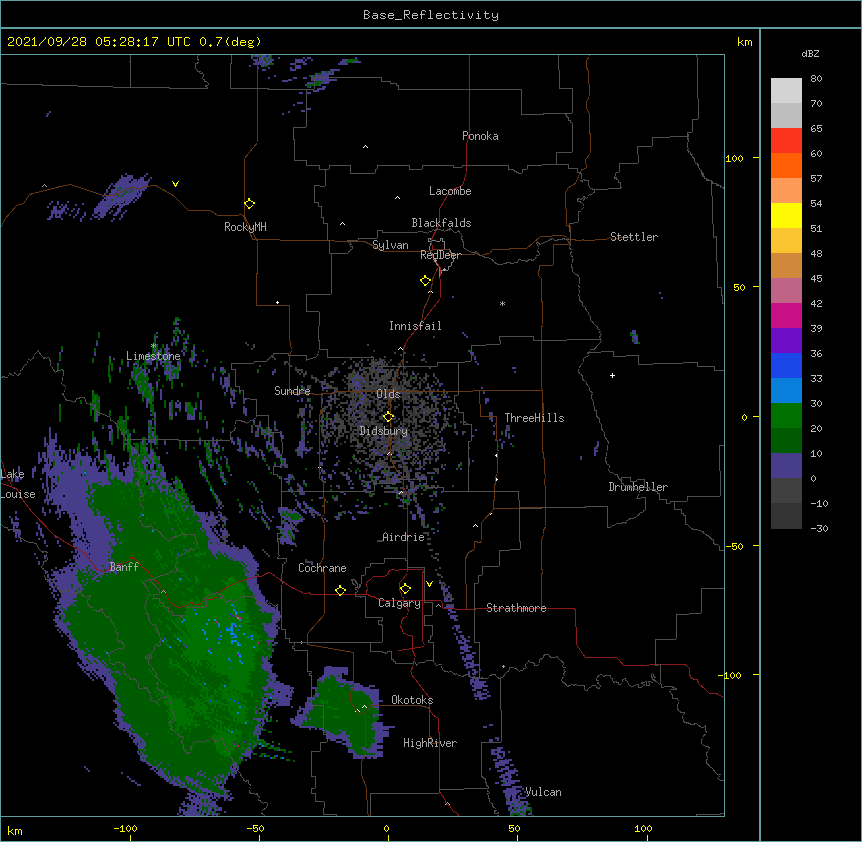
Task: Click the HighRiver label
Action: click(430, 743)
